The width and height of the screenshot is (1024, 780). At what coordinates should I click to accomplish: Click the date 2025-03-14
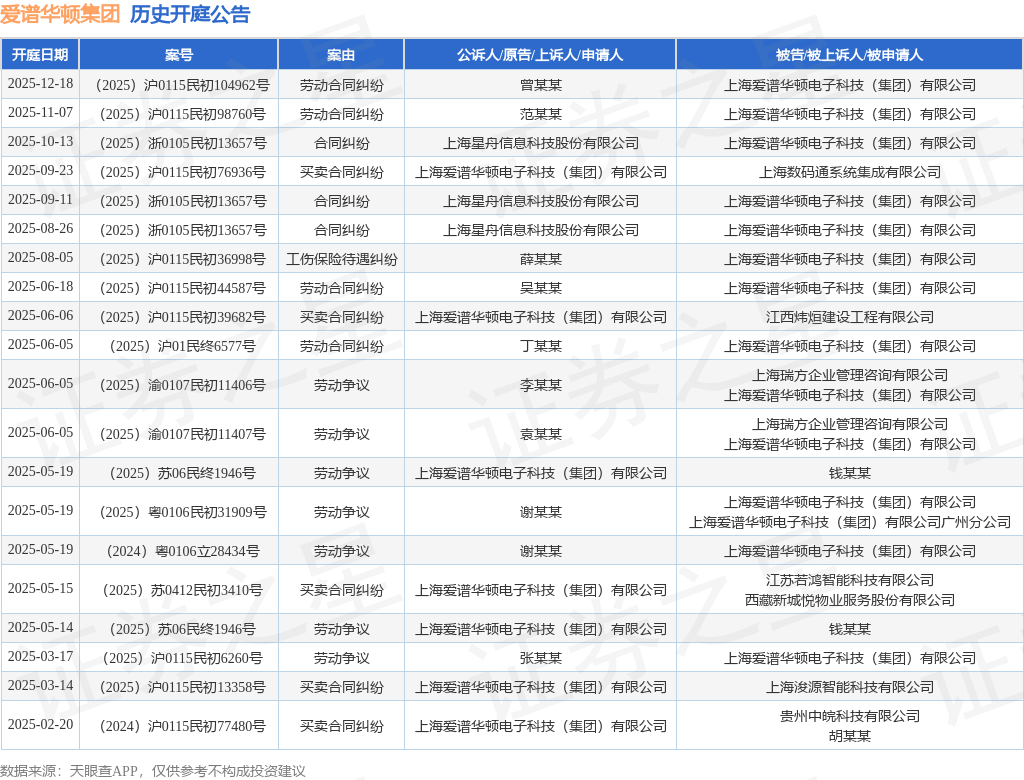coord(40,685)
